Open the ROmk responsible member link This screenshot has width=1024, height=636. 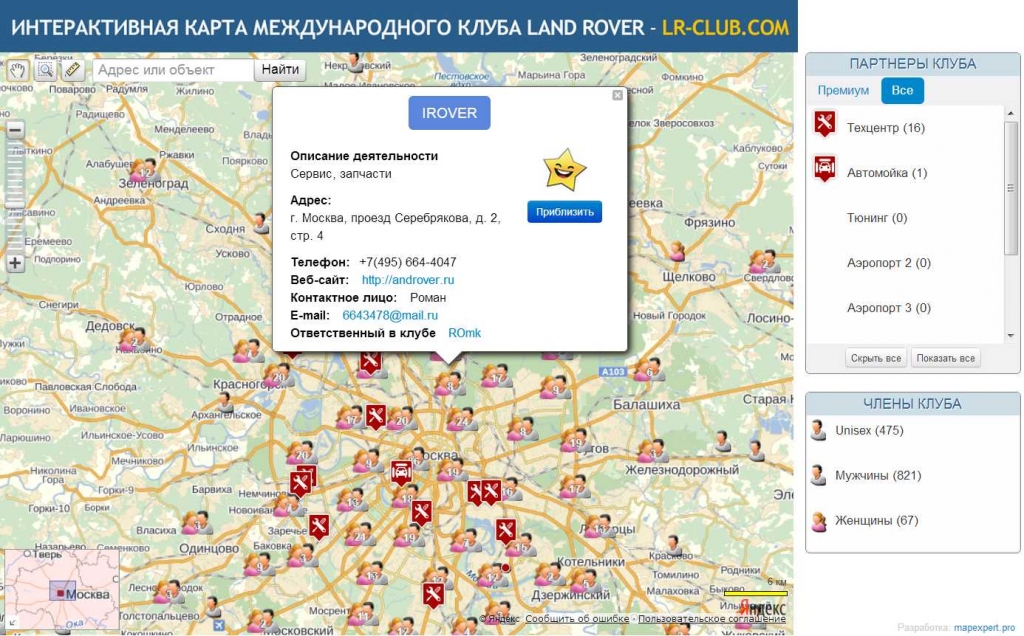pyautogui.click(x=464, y=333)
